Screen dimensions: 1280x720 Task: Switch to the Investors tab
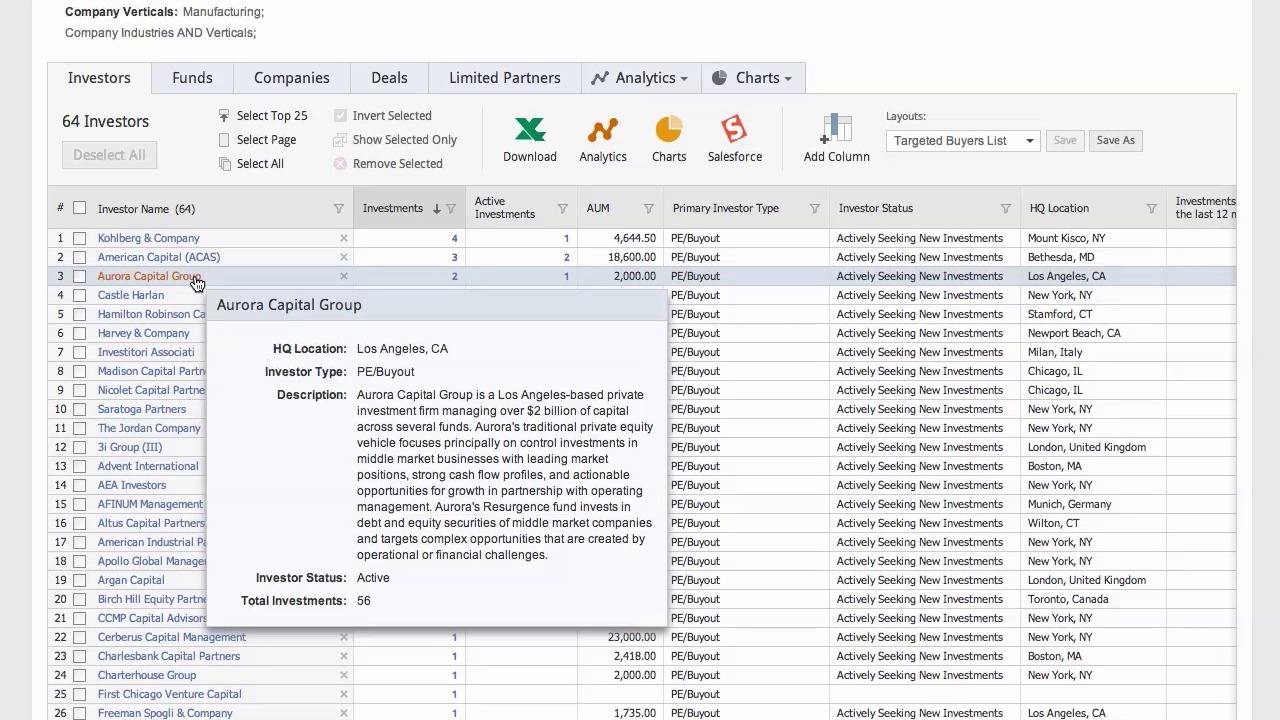coord(99,78)
